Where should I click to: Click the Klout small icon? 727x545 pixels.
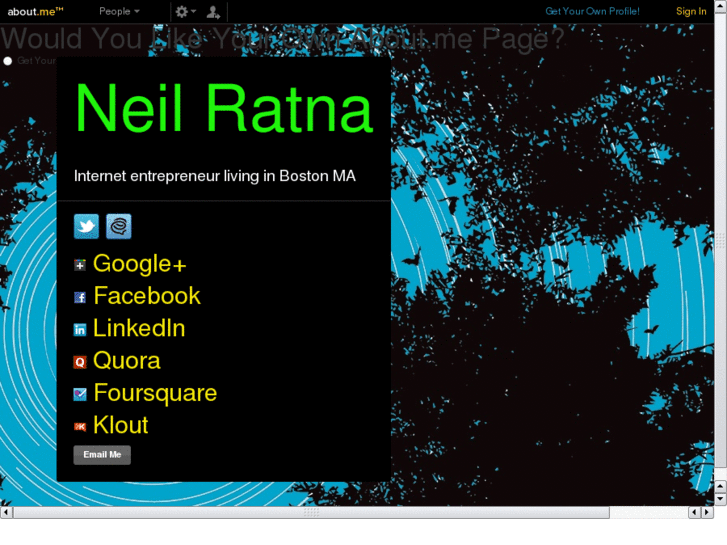(x=80, y=426)
